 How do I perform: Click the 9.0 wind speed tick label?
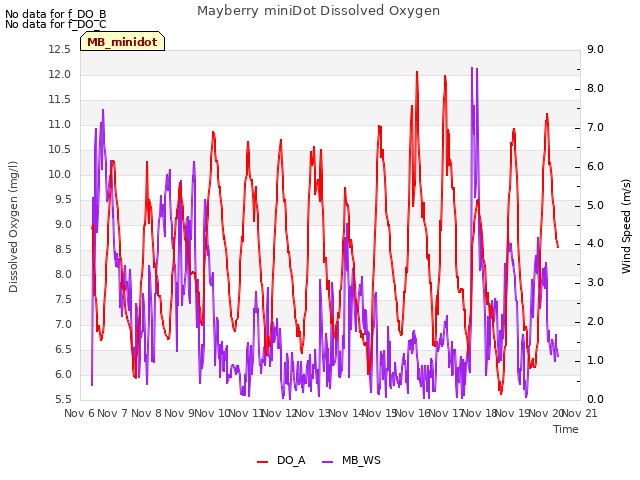tap(595, 49)
